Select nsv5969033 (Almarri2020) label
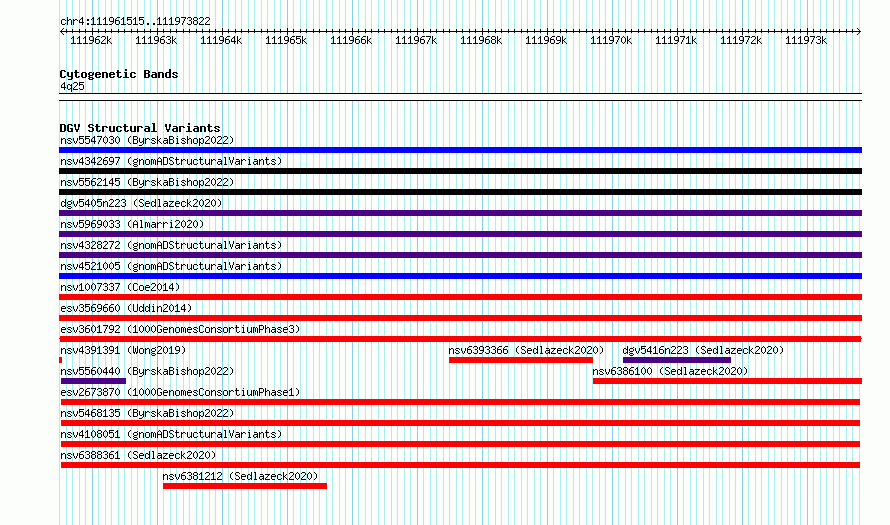 tap(132, 224)
